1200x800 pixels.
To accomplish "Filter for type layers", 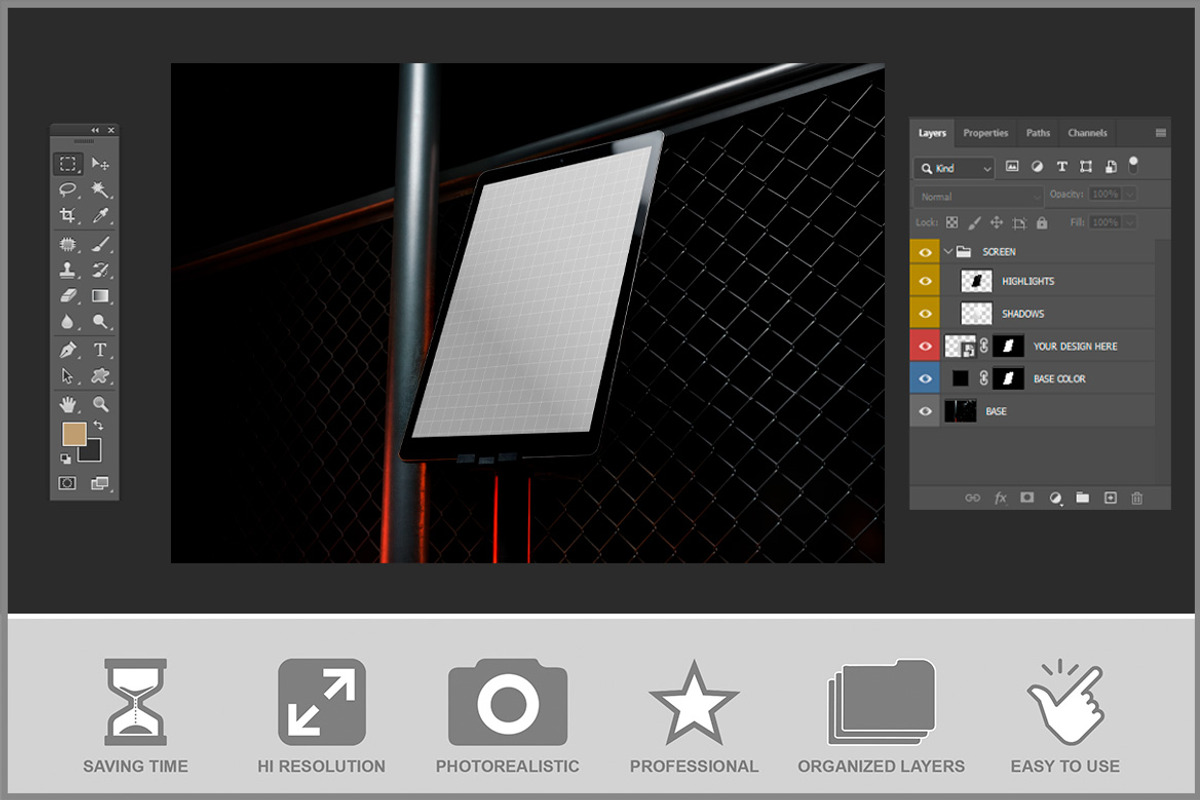I will (x=1062, y=167).
